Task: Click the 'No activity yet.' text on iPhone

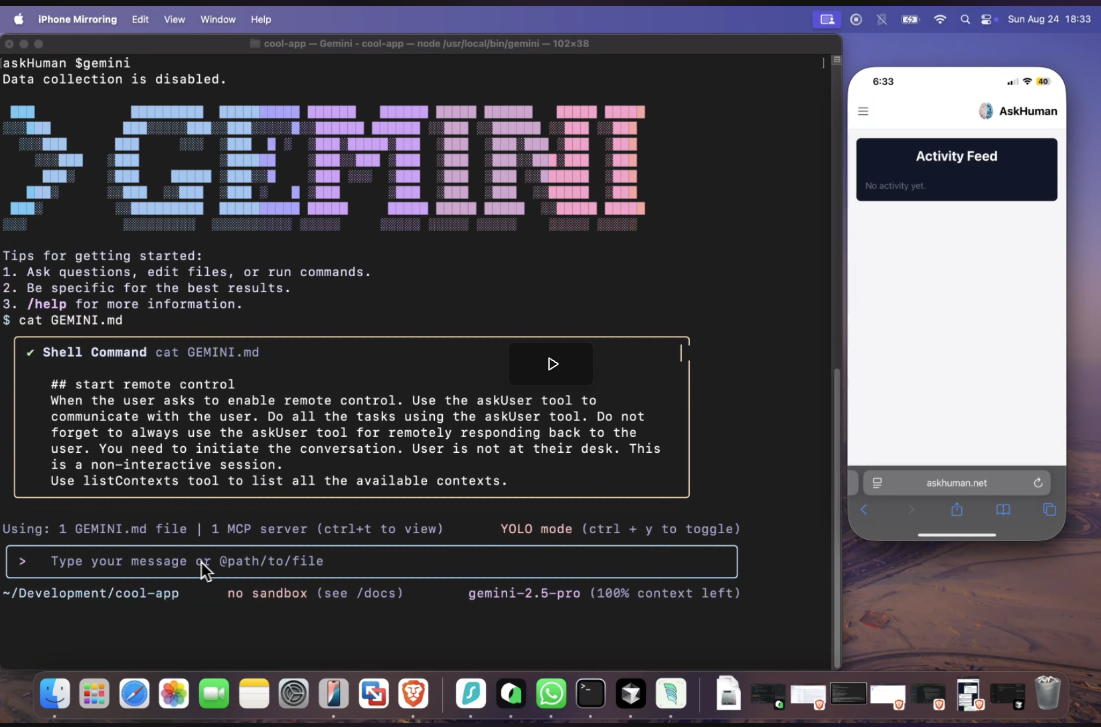Action: (x=895, y=186)
